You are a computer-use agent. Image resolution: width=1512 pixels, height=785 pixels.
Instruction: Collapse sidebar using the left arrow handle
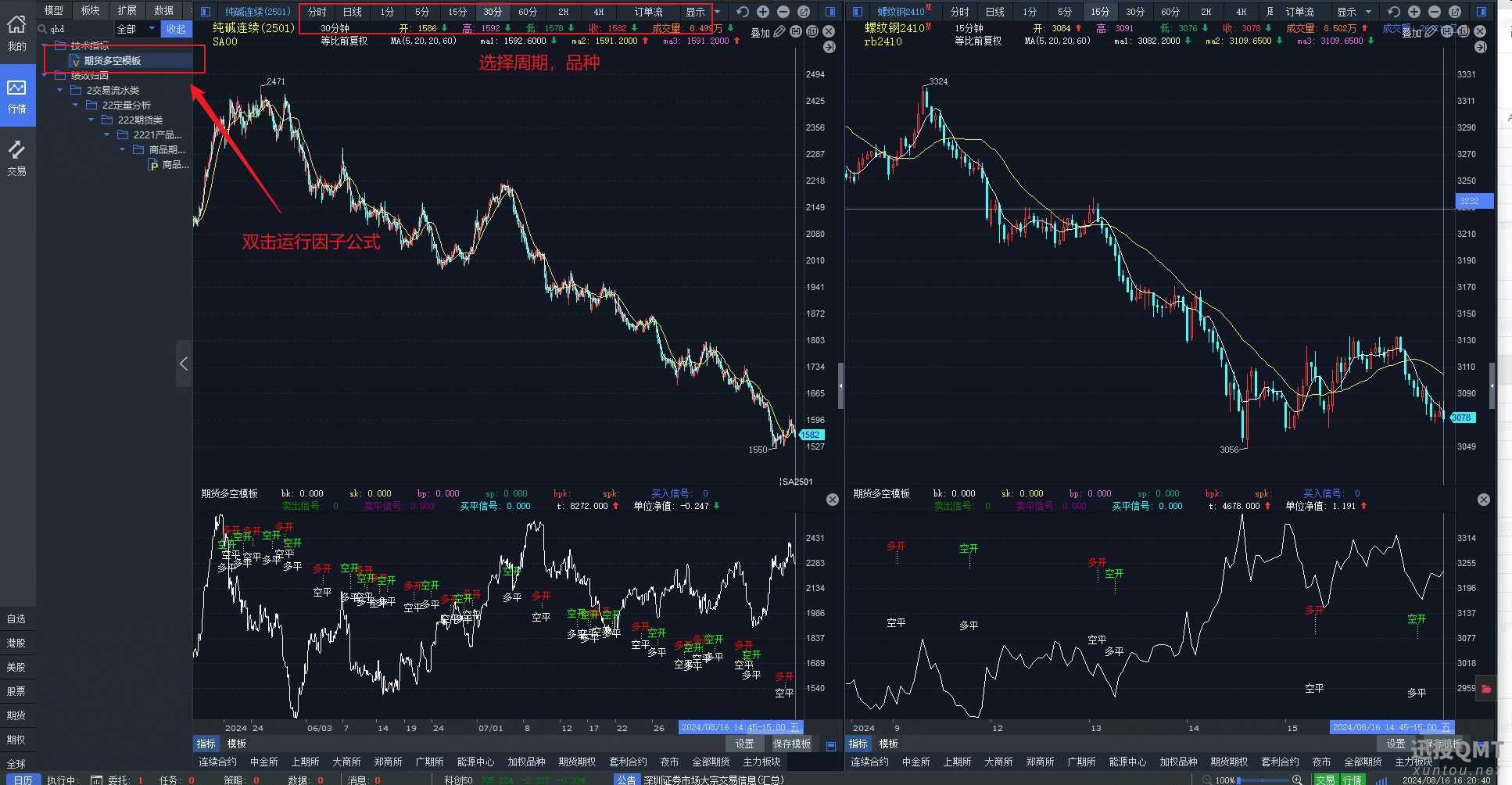pos(184,364)
